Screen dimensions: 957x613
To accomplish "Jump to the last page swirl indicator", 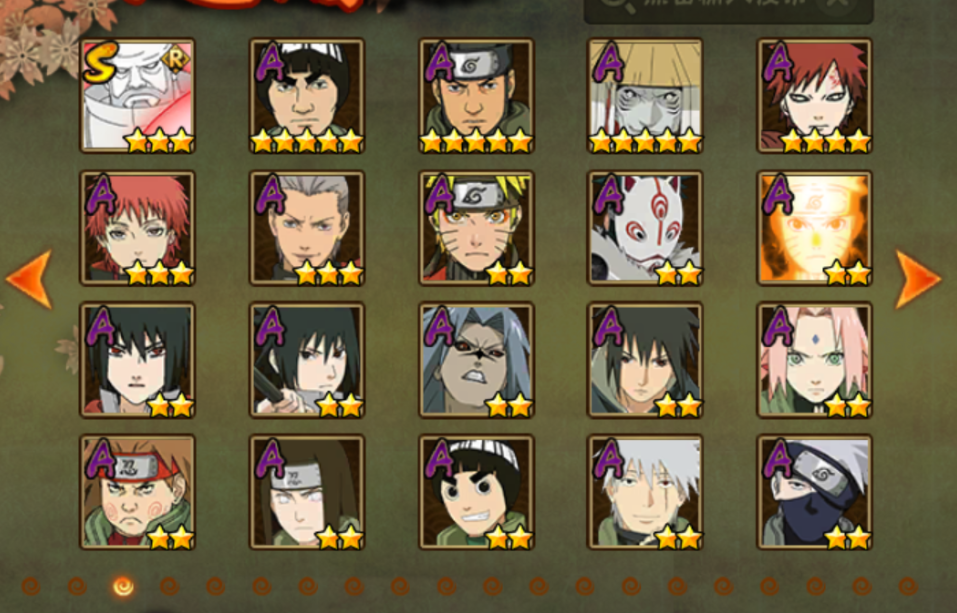I will [x=908, y=587].
